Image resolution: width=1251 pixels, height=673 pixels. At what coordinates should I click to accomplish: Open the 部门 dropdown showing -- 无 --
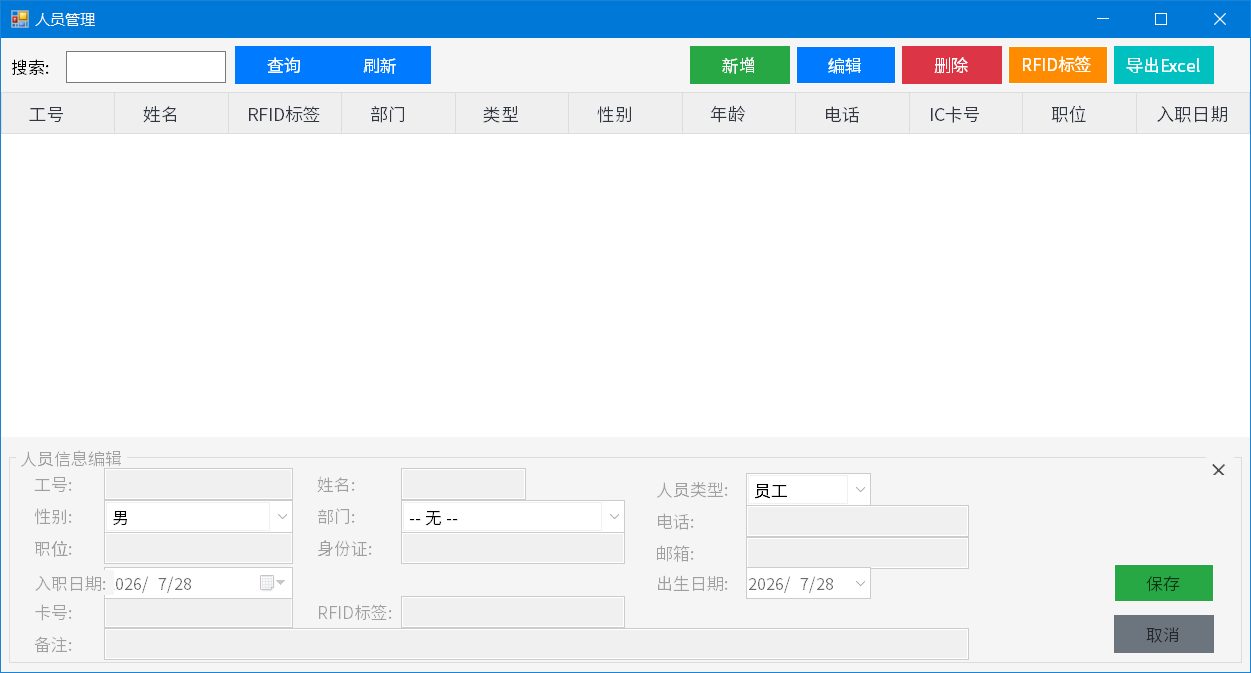(512, 518)
